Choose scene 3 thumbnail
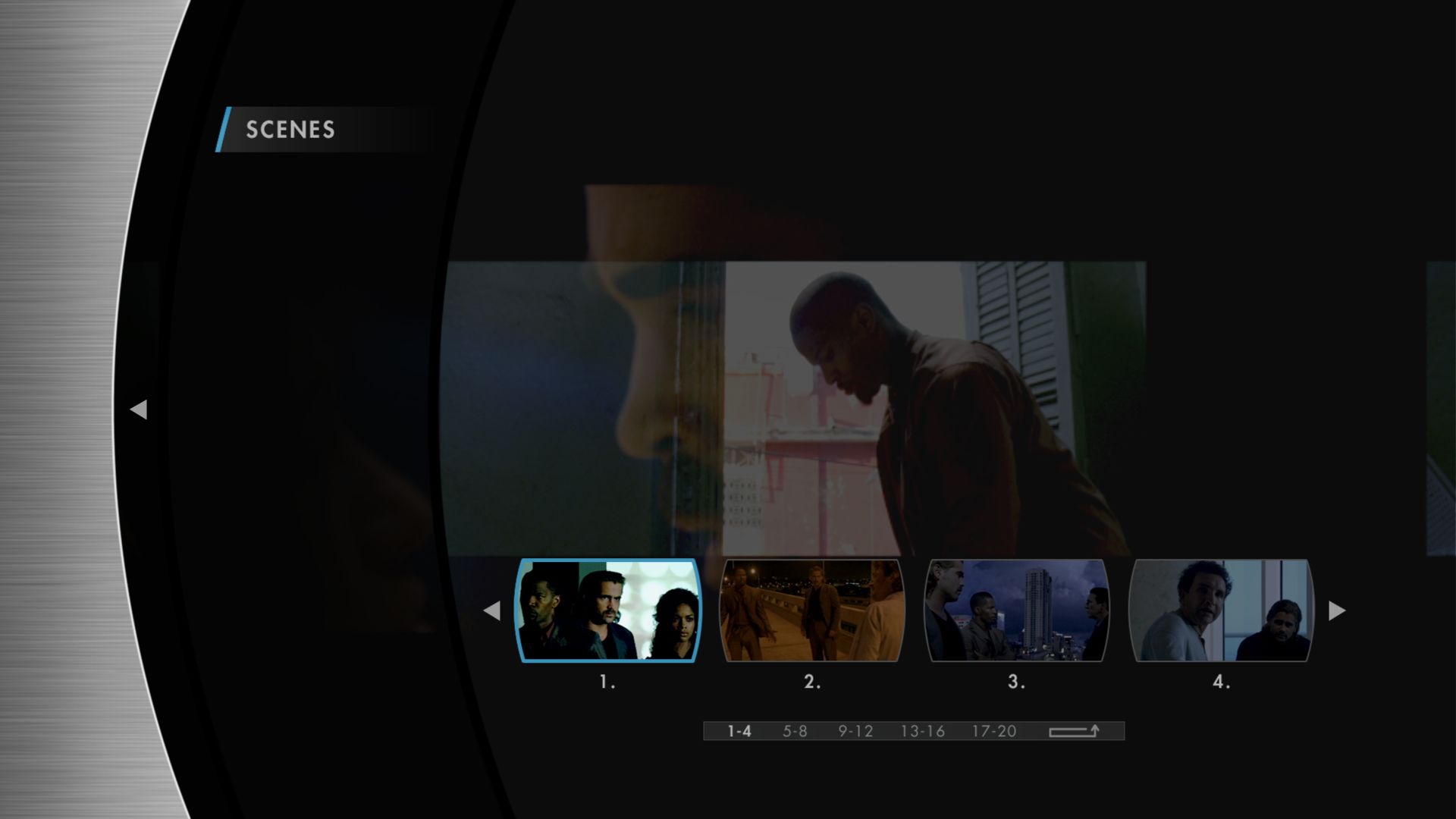The height and width of the screenshot is (819, 1456). click(x=1016, y=610)
